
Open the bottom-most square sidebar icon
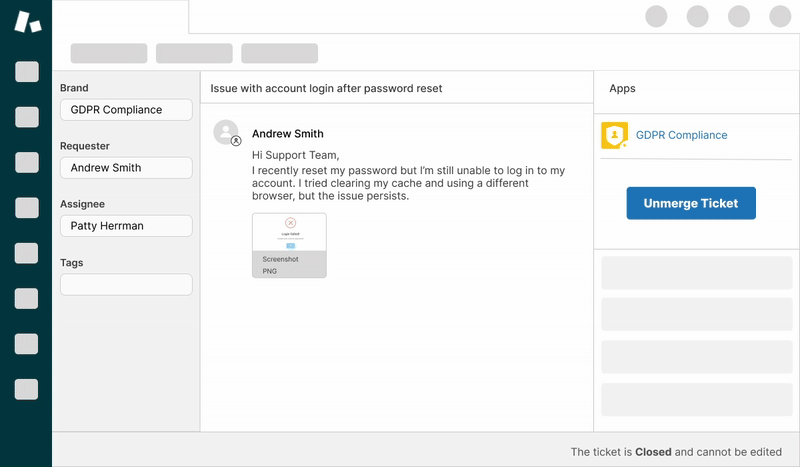click(27, 390)
